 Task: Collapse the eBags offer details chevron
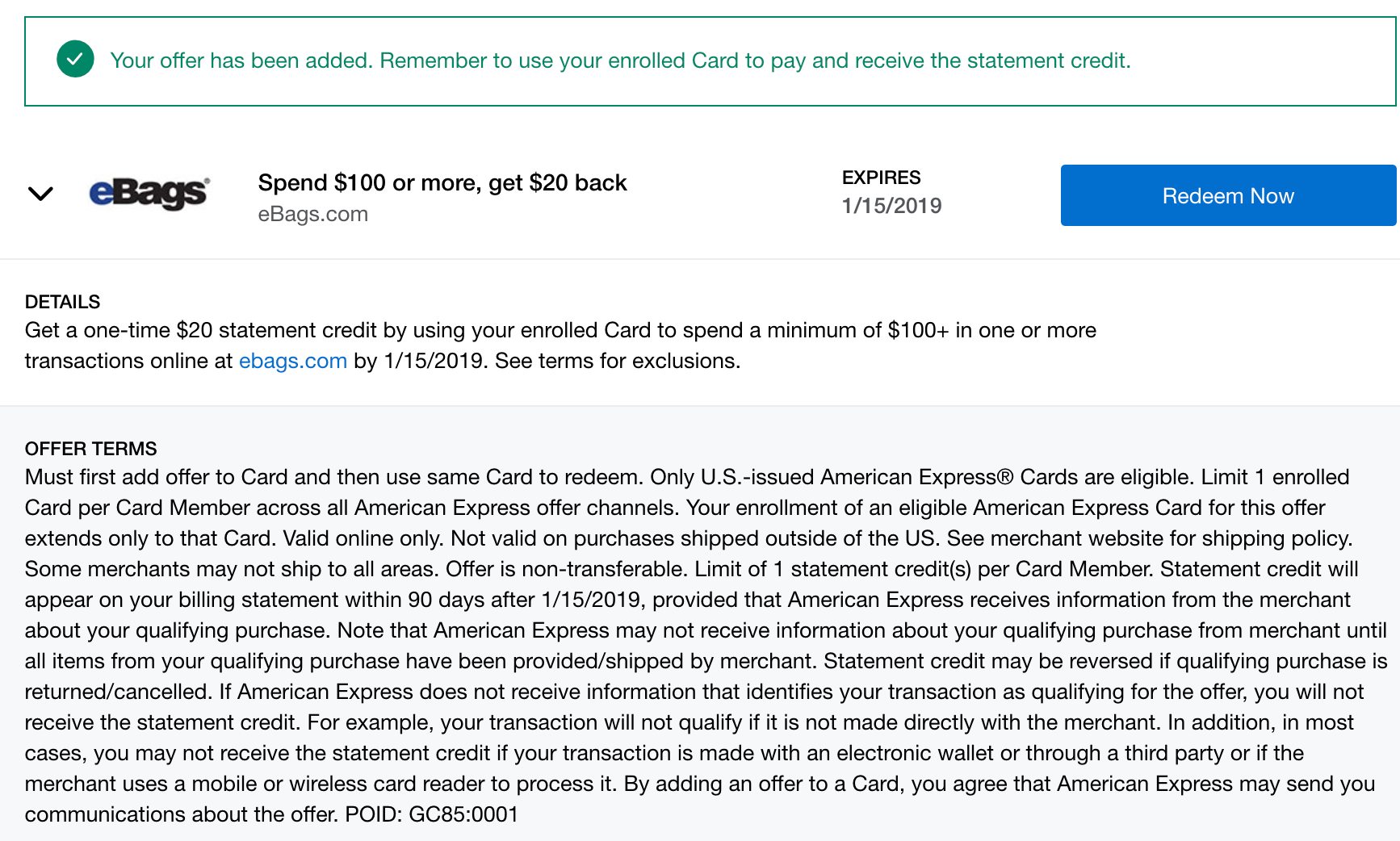click(x=40, y=194)
